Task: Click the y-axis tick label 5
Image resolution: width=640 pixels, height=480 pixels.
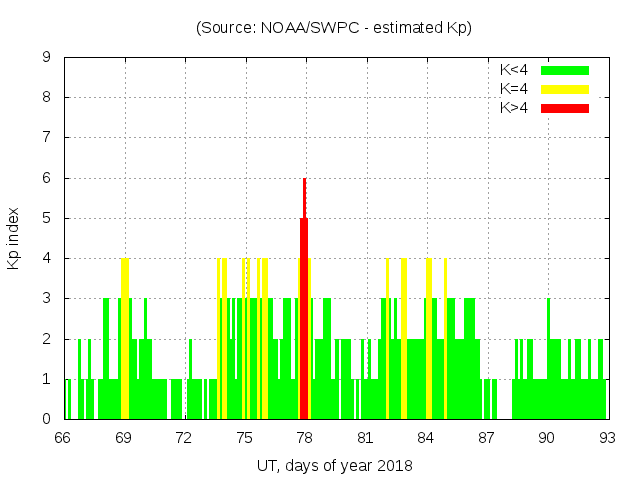Action: pos(47,218)
